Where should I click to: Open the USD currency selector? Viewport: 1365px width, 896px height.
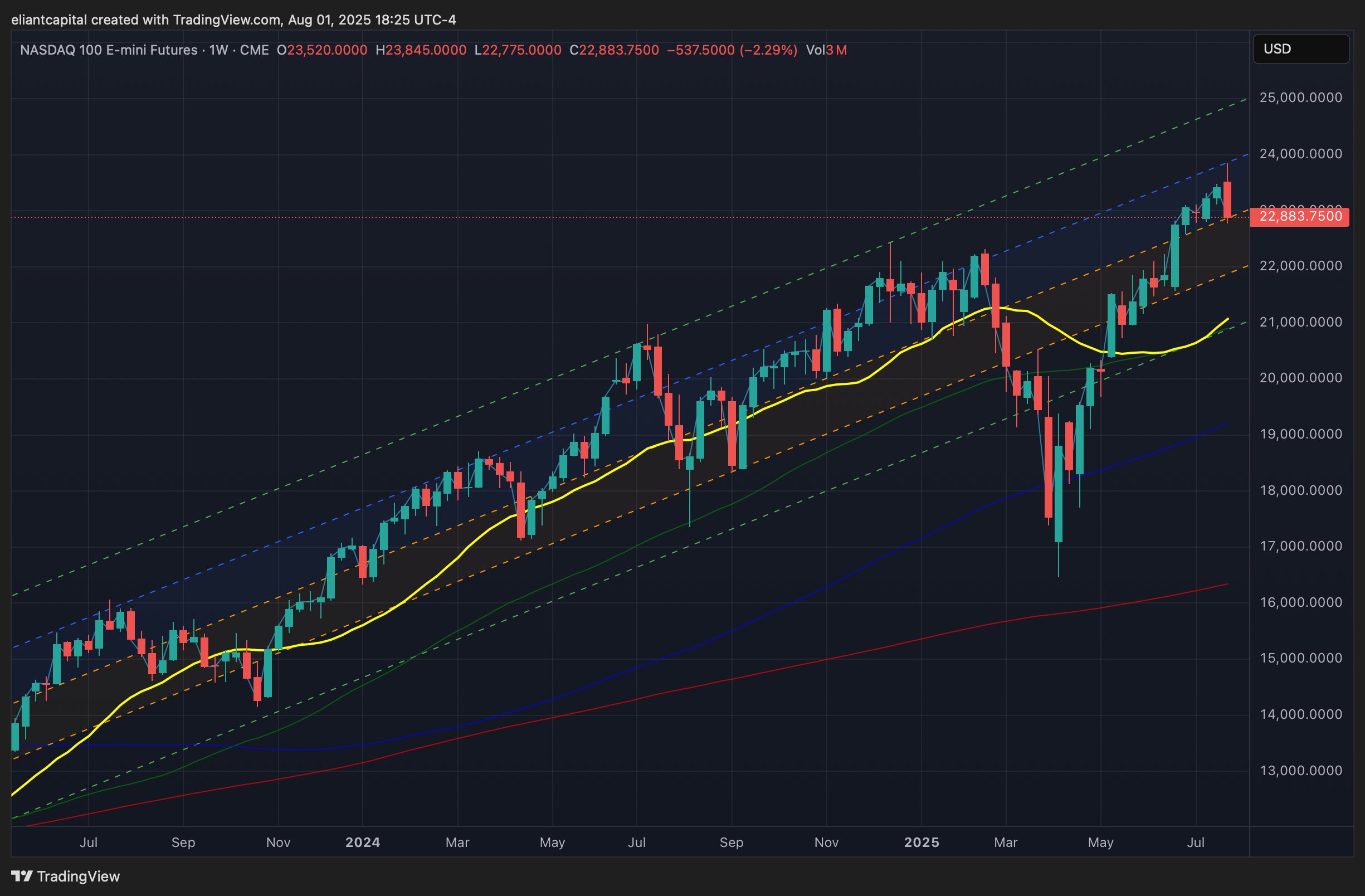tap(1300, 50)
